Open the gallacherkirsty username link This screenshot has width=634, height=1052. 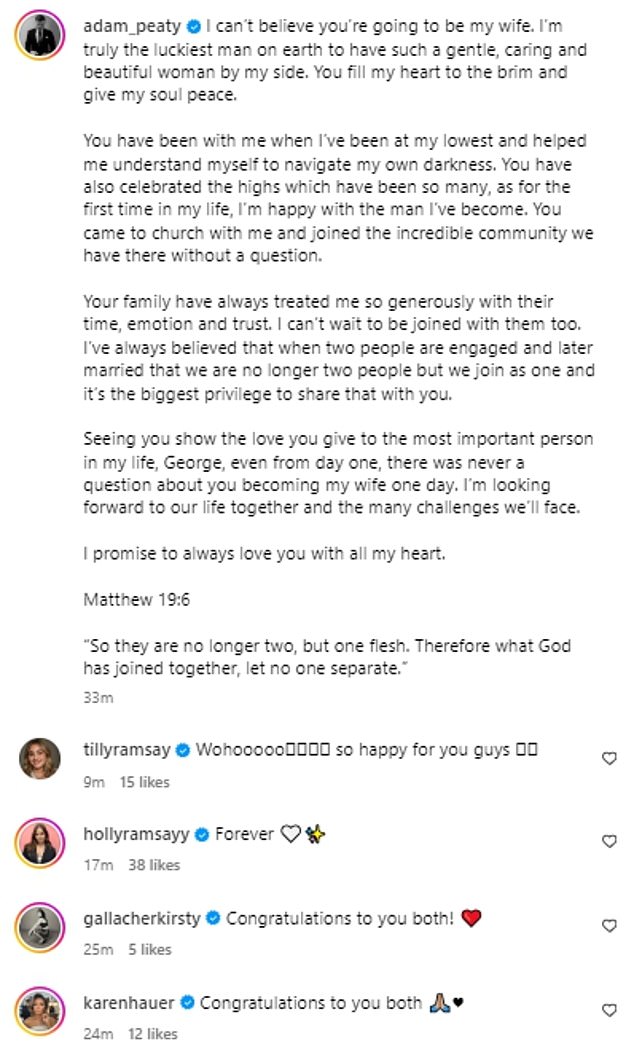(142, 918)
